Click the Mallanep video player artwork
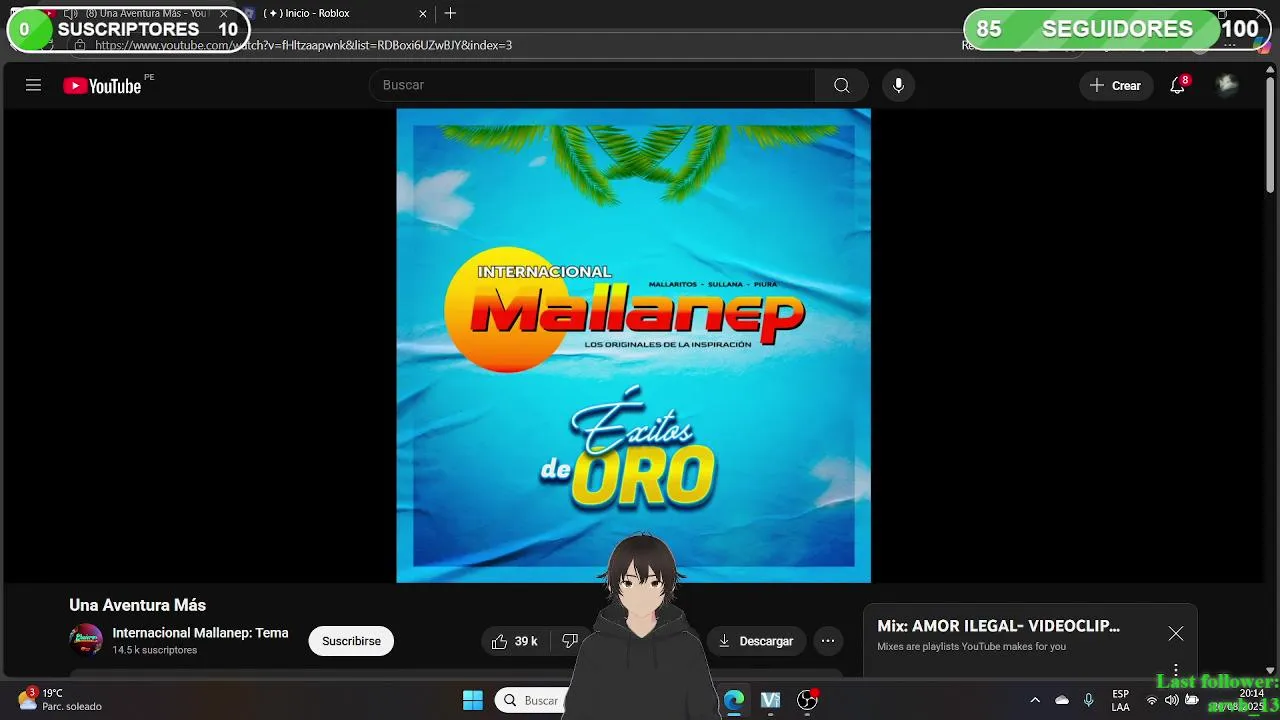 point(633,345)
